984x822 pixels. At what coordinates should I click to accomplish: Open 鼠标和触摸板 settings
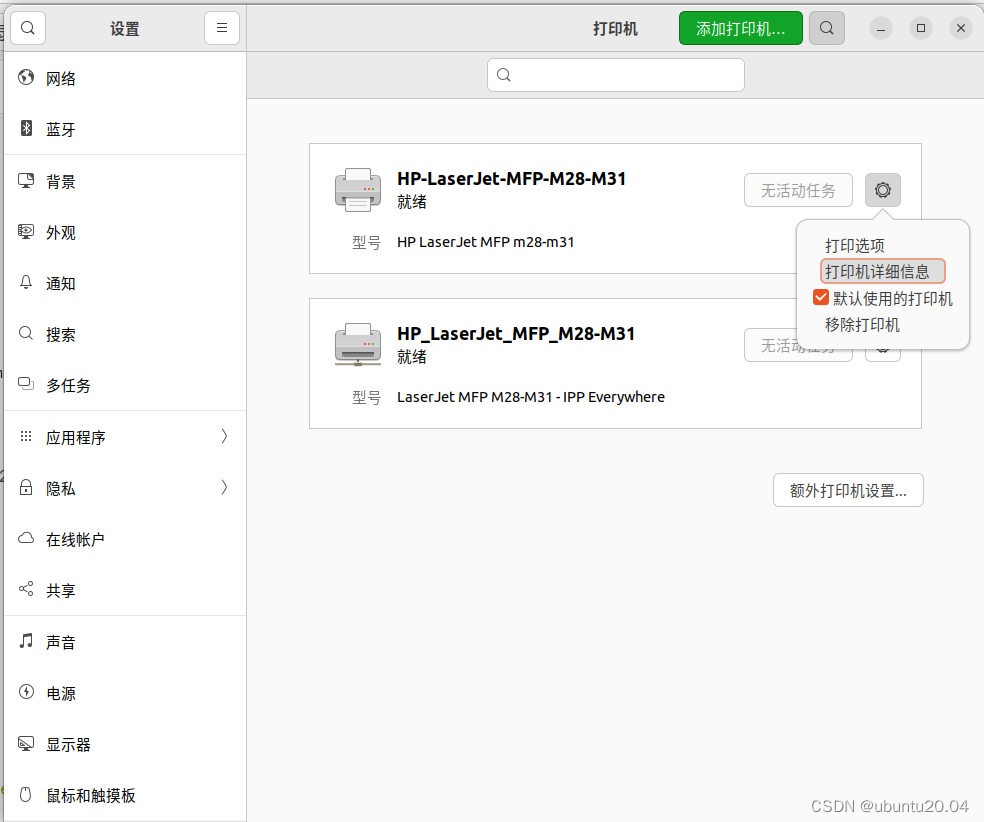coord(125,795)
